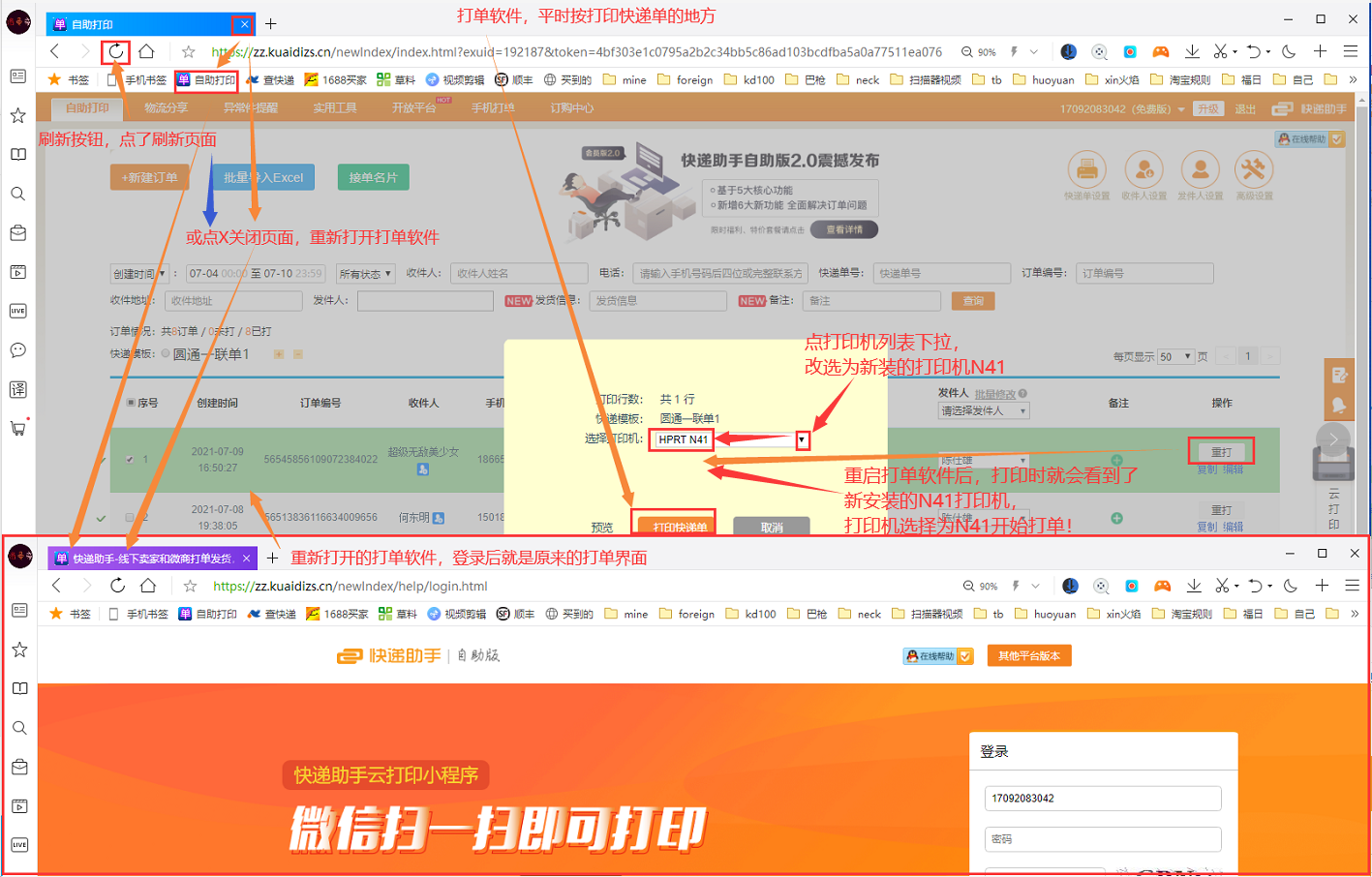The width and height of the screenshot is (1372, 877).
Task: Open downloads icon in login.html window toolbar
Action: [1194, 586]
